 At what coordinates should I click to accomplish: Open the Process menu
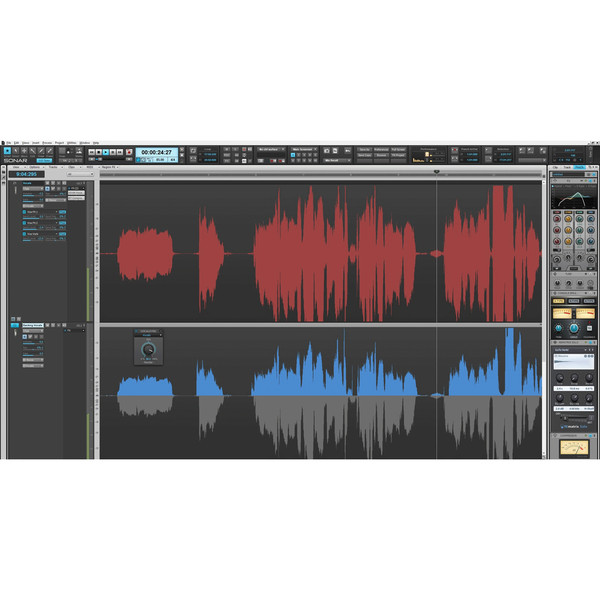pos(47,143)
